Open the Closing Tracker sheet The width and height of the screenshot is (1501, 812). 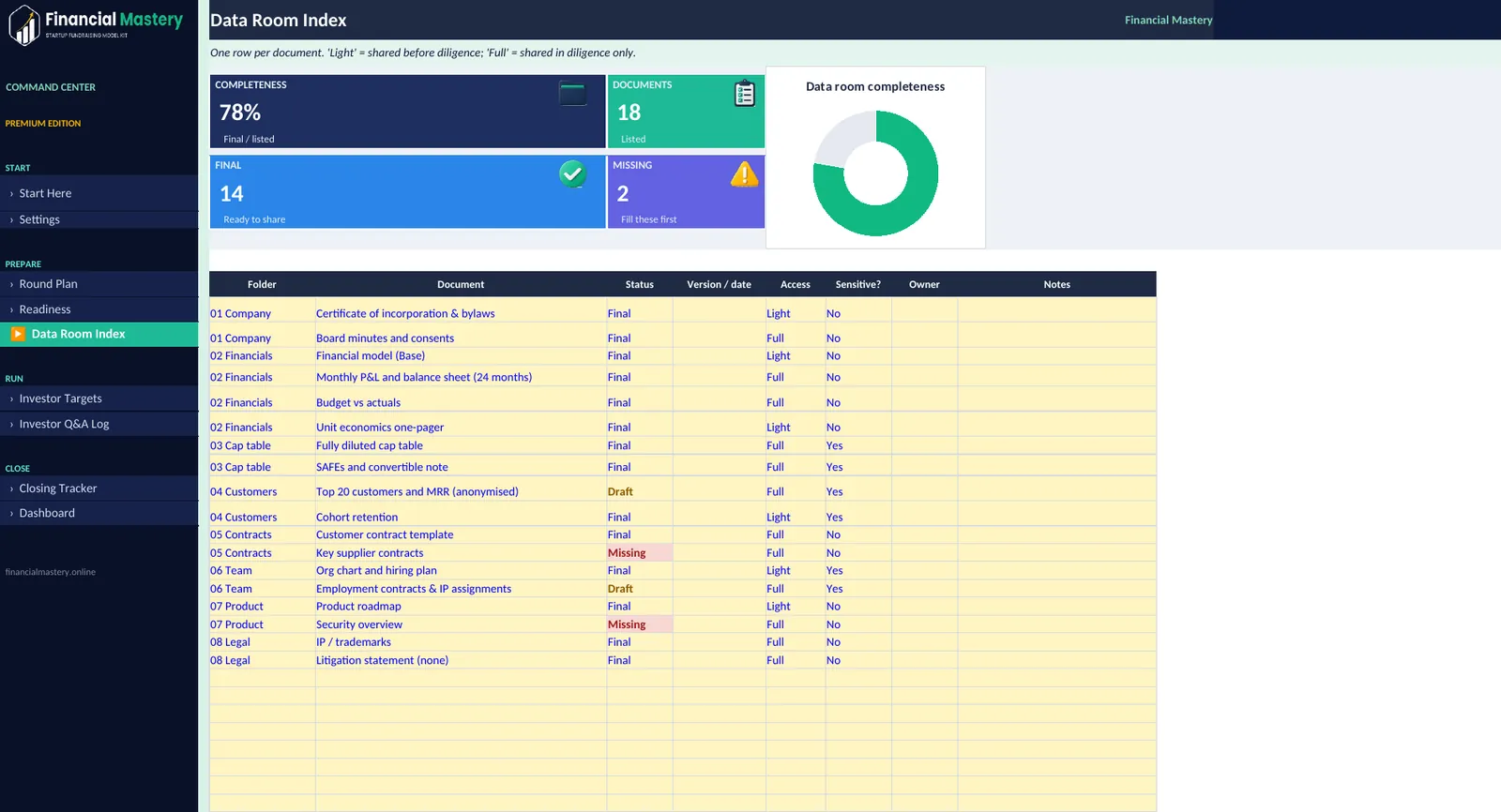coord(99,489)
